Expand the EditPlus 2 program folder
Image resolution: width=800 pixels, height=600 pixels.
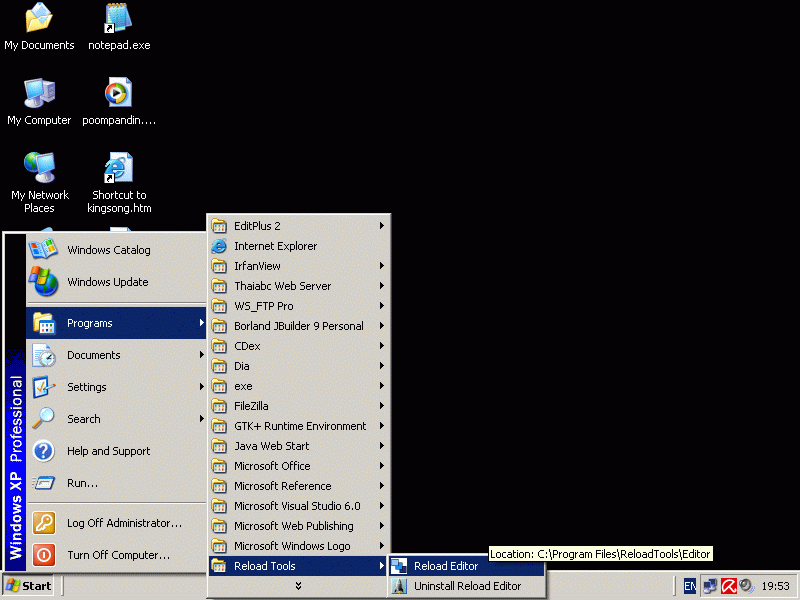coord(257,226)
